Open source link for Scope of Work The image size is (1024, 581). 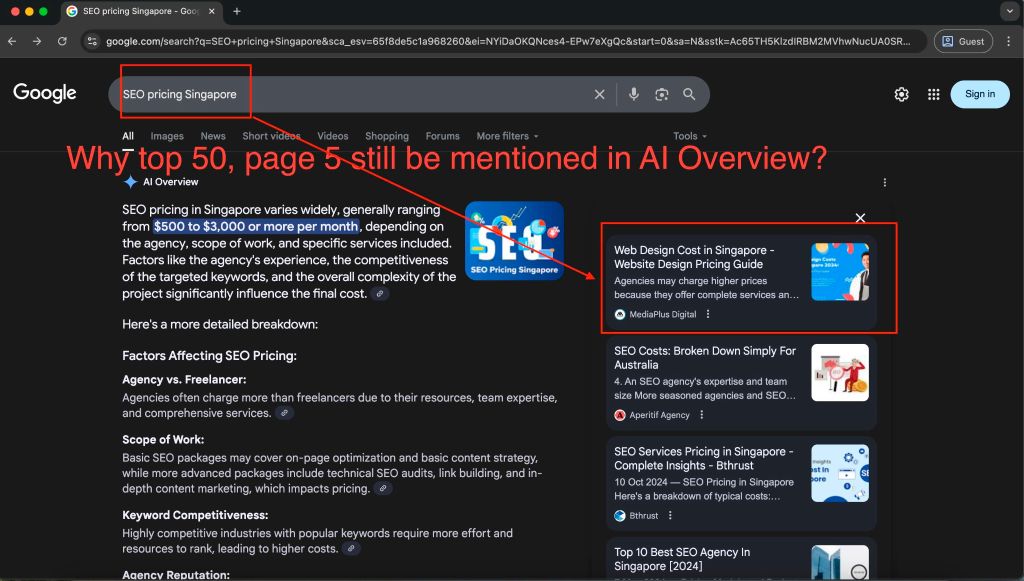pos(383,488)
